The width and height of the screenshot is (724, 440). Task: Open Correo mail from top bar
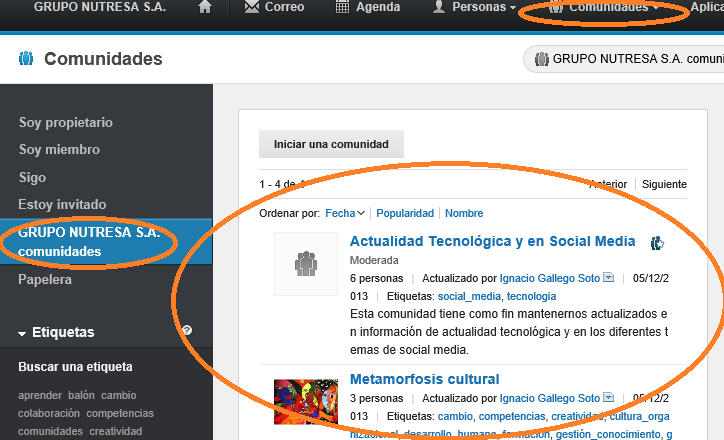[x=274, y=7]
